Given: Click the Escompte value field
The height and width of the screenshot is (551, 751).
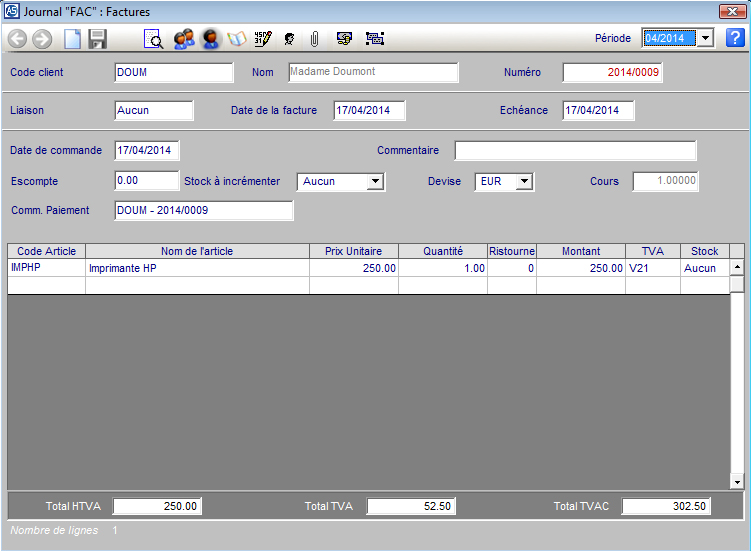Looking at the screenshot, I should (x=146, y=181).
